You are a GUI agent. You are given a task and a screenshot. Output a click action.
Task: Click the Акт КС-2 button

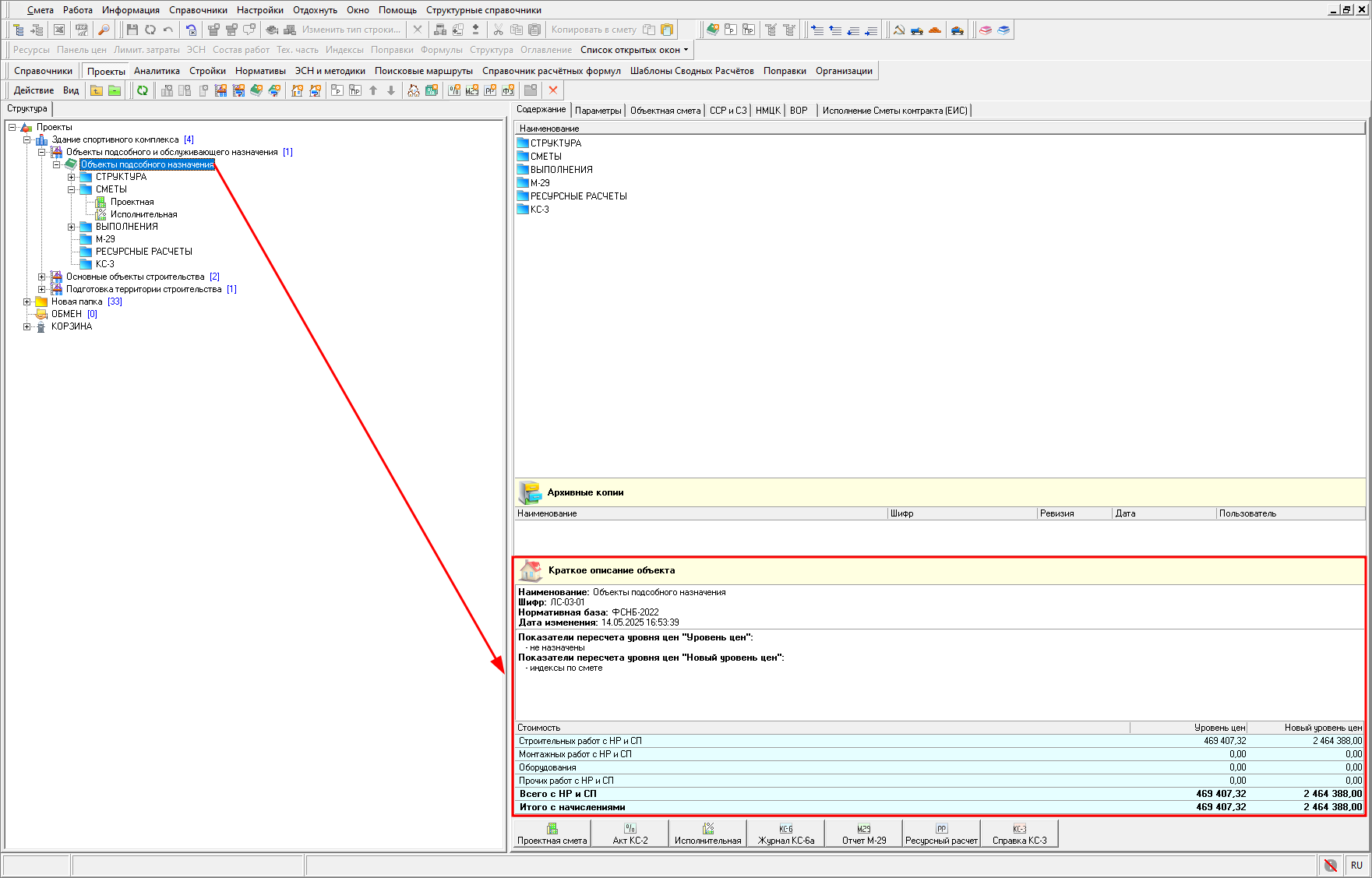pos(630,833)
